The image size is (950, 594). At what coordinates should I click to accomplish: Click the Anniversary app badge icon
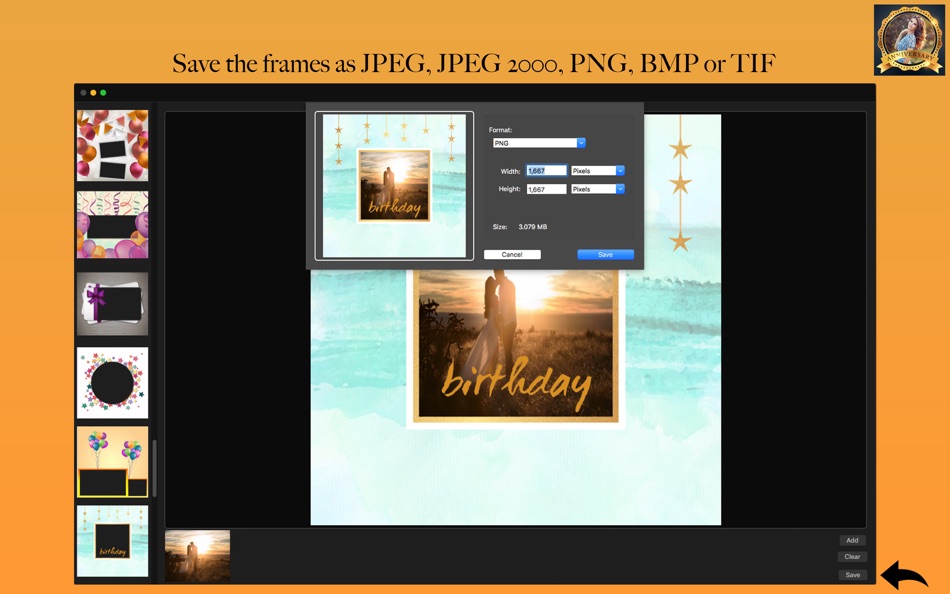pos(909,40)
